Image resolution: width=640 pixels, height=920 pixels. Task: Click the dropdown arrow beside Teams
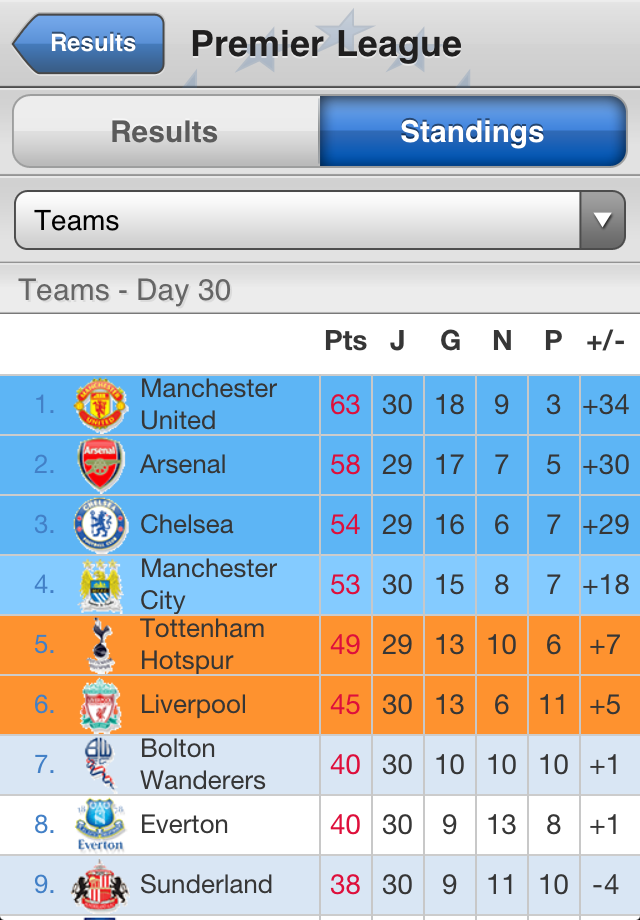click(602, 221)
